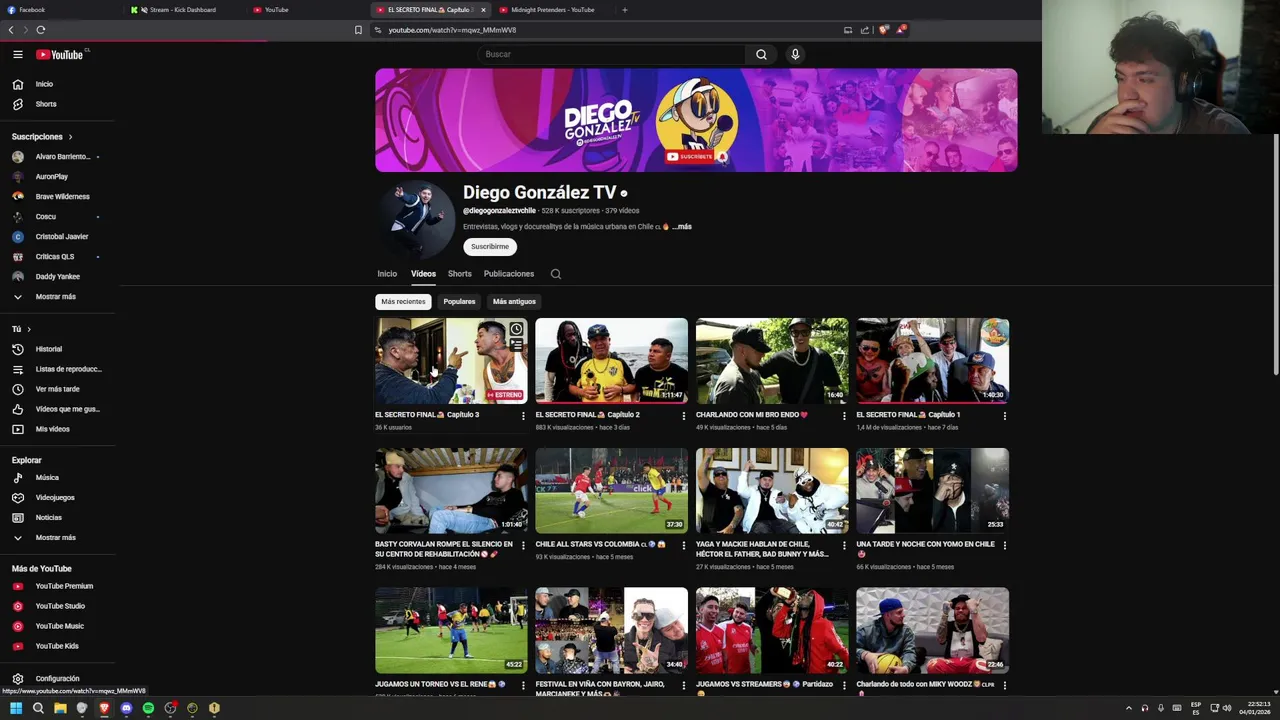The height and width of the screenshot is (720, 1280).
Task: Open taskbar search
Action: 38,708
